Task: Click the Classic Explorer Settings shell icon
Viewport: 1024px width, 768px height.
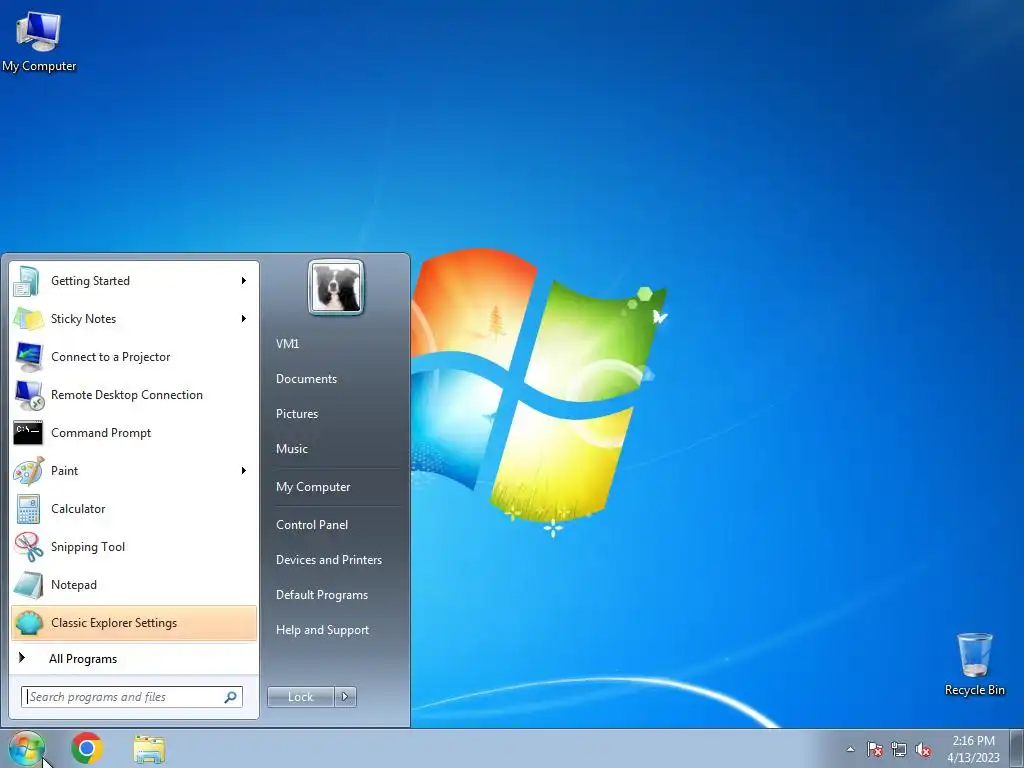Action: tap(28, 623)
